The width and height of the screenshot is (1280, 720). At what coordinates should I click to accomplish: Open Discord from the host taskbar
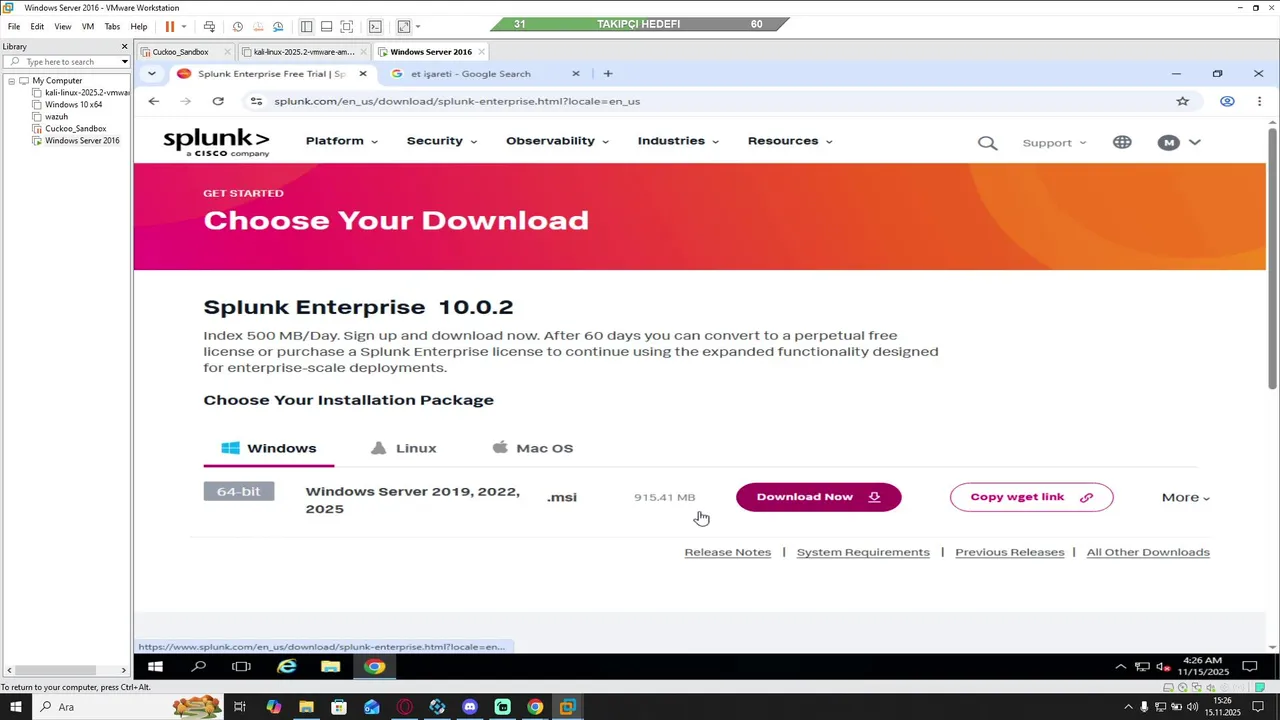pyautogui.click(x=470, y=707)
